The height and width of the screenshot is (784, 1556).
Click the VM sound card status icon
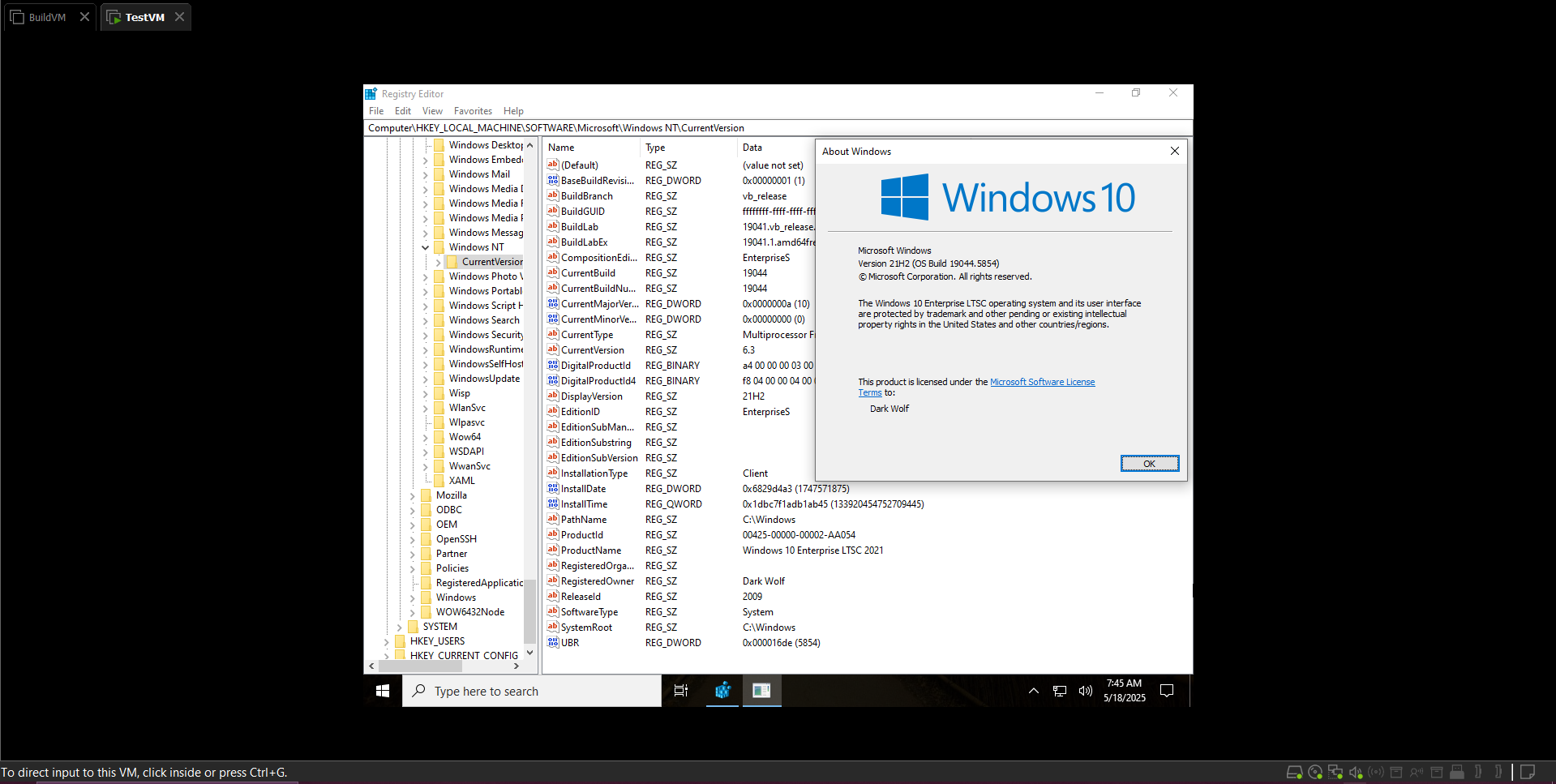pos(1356,772)
